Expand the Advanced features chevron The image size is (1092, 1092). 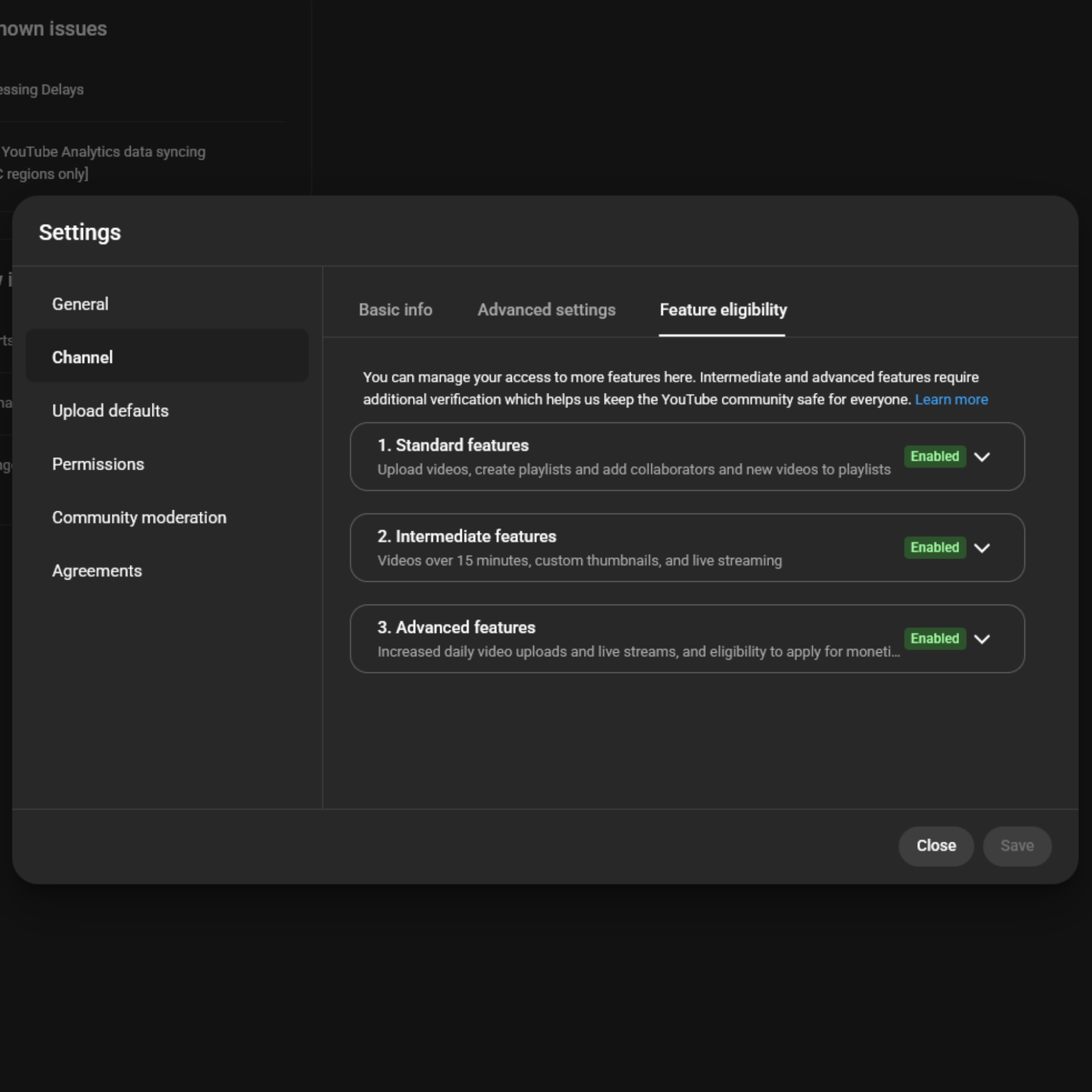982,639
